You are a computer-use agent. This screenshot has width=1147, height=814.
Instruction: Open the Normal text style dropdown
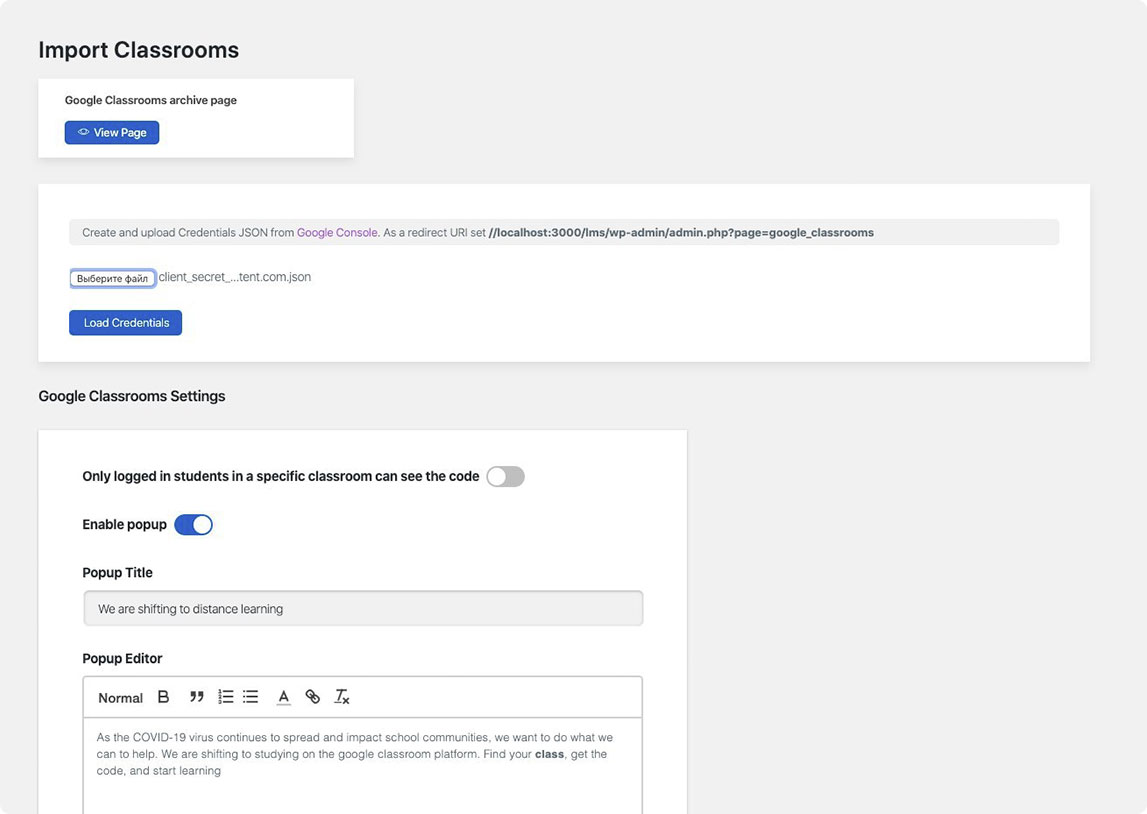120,698
